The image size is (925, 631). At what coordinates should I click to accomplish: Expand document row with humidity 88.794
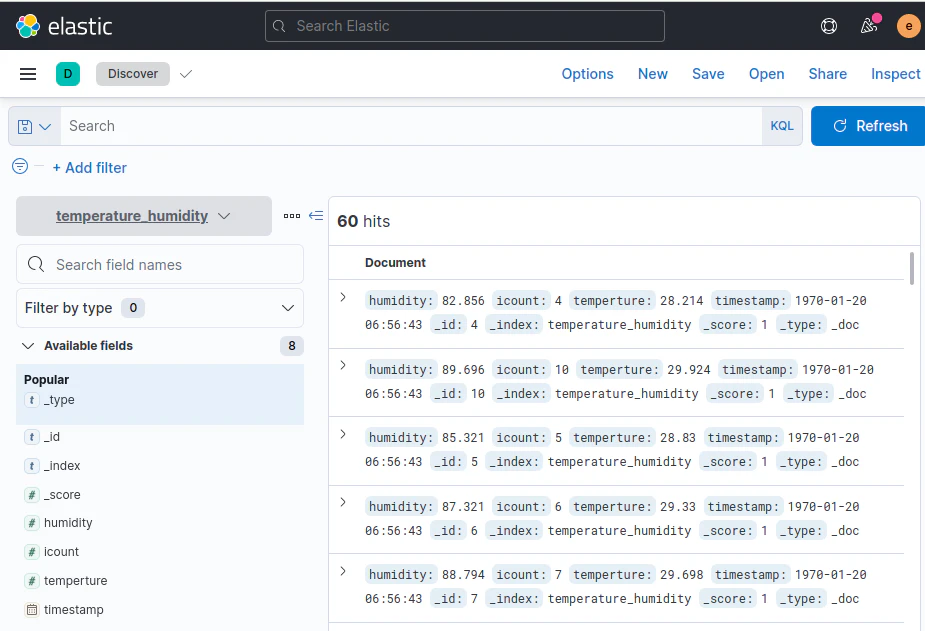[343, 571]
